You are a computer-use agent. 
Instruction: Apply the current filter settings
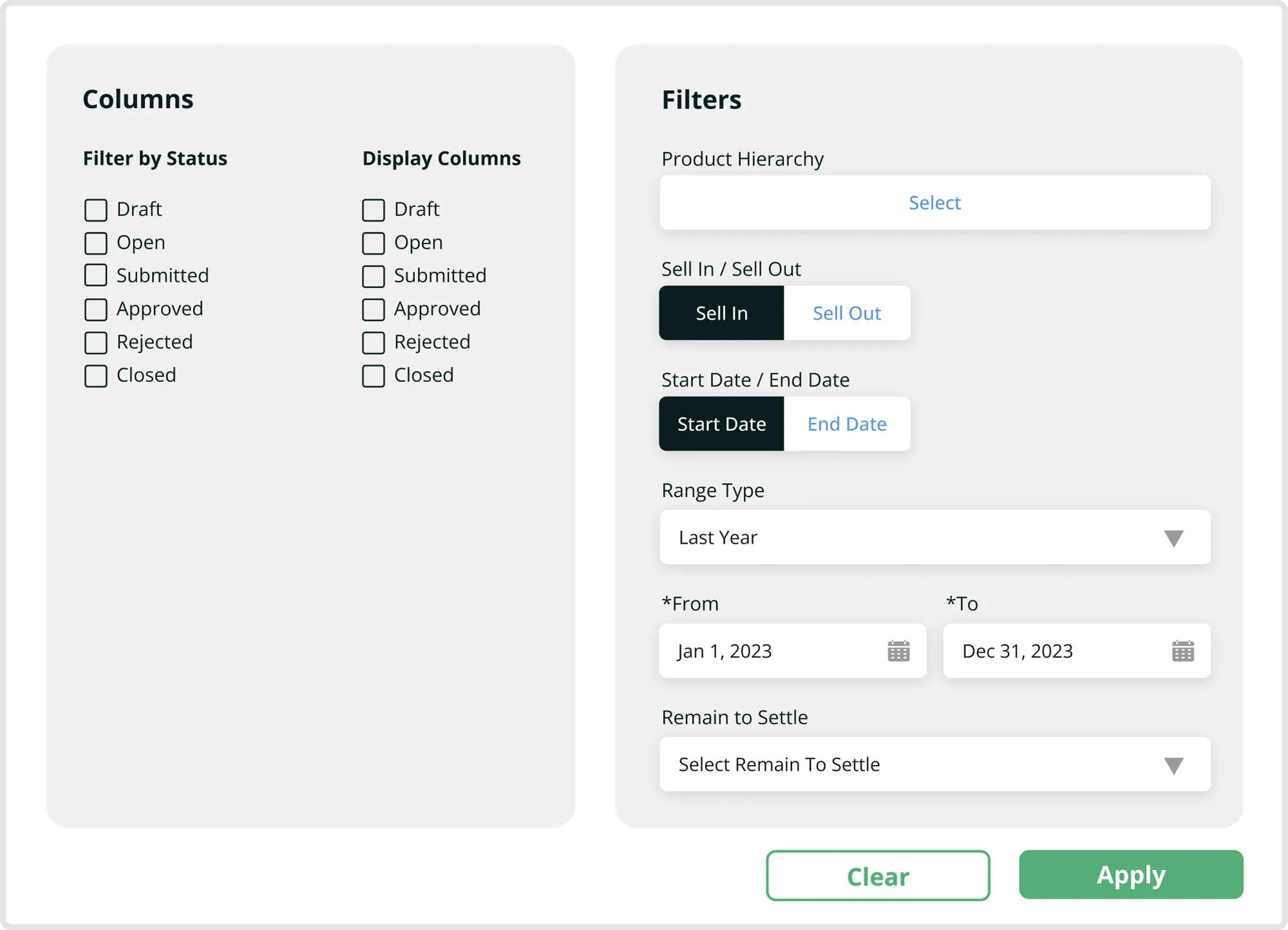pos(1131,875)
